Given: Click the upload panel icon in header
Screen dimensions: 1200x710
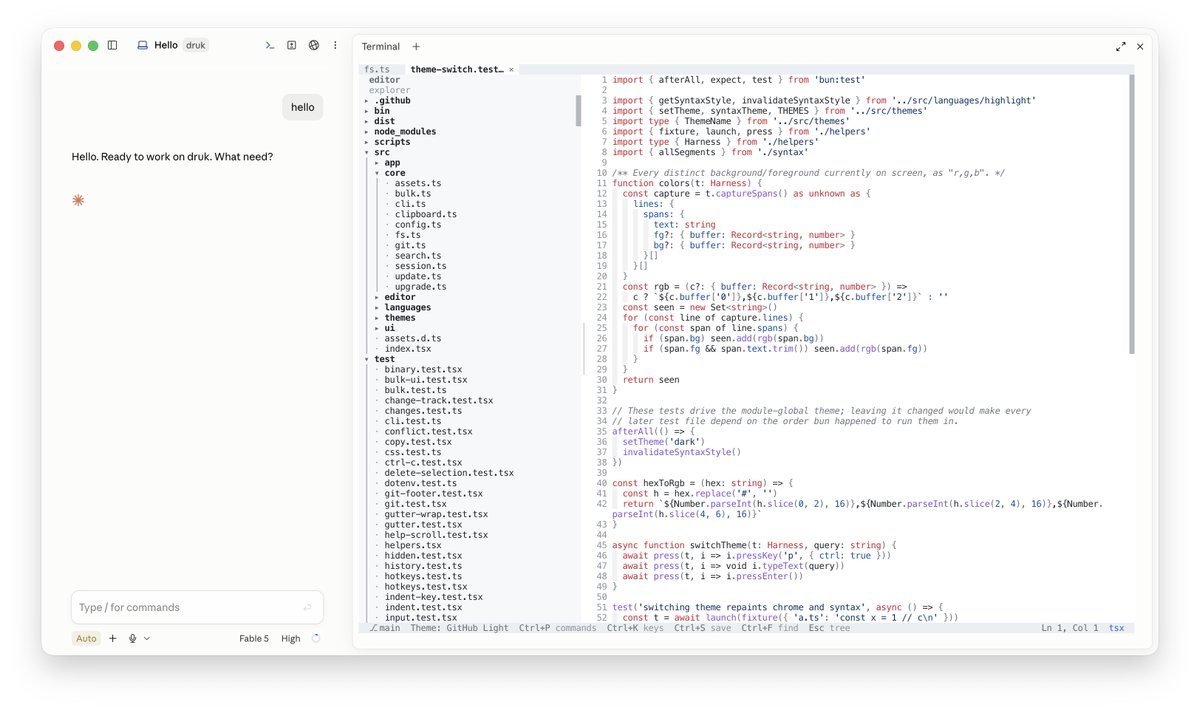Looking at the screenshot, I should tap(292, 45).
